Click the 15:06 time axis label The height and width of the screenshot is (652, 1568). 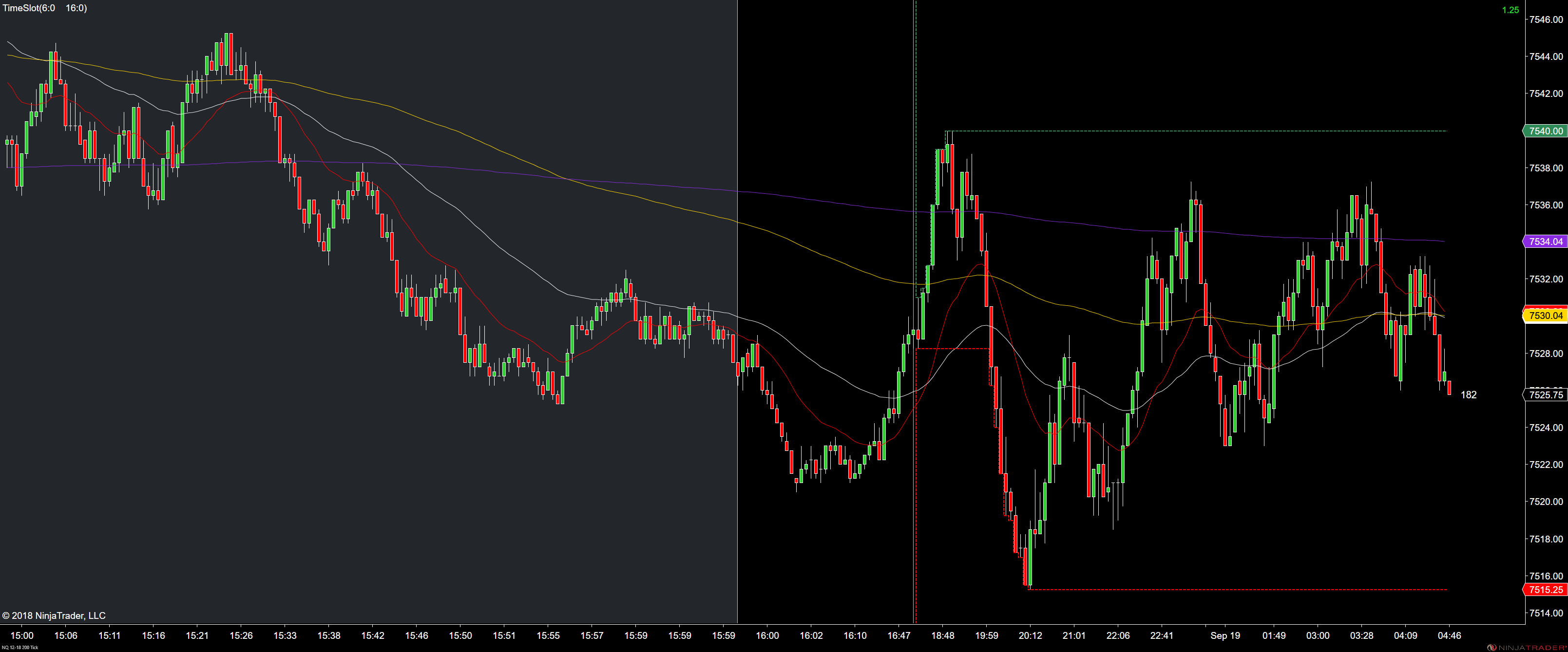click(x=66, y=635)
